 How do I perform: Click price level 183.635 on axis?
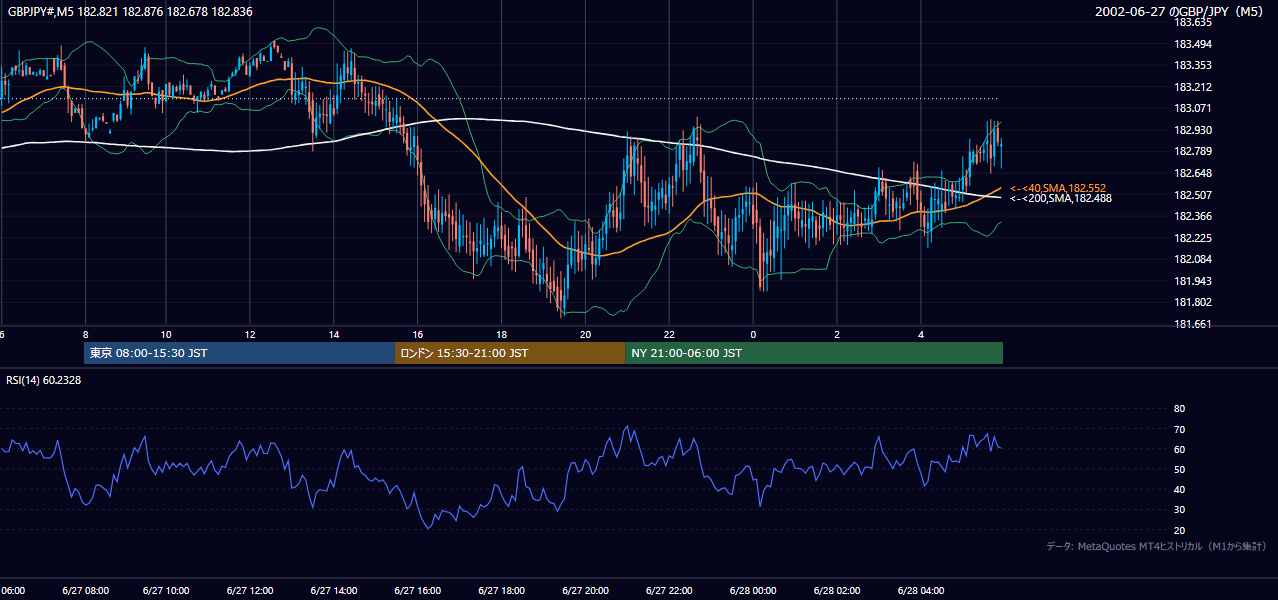tap(1192, 22)
